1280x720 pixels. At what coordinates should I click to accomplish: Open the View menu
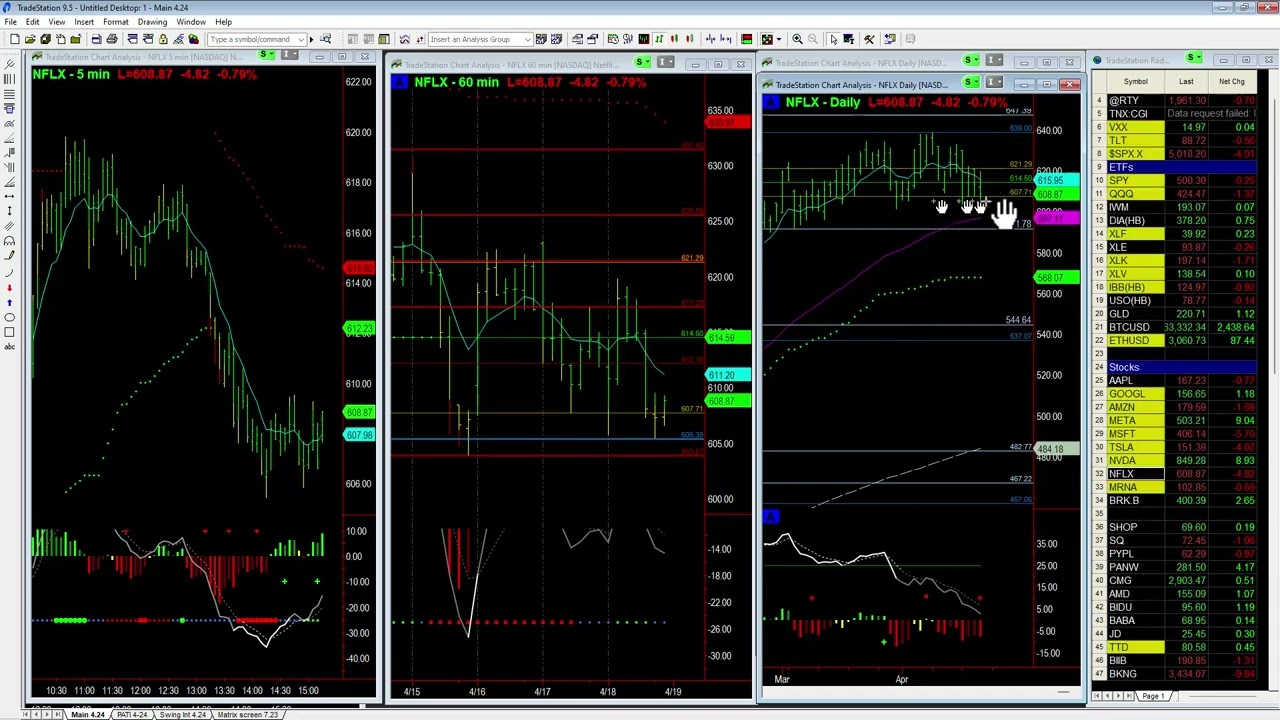57,22
